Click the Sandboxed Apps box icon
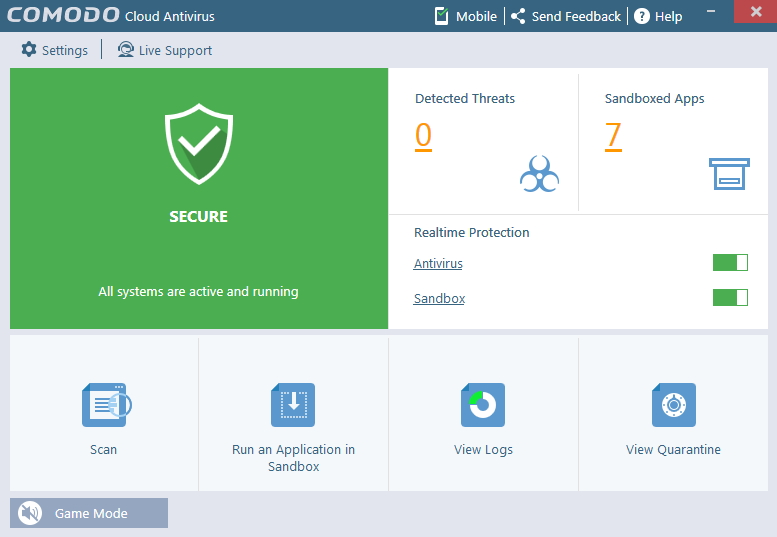The width and height of the screenshot is (777, 537). click(x=729, y=173)
